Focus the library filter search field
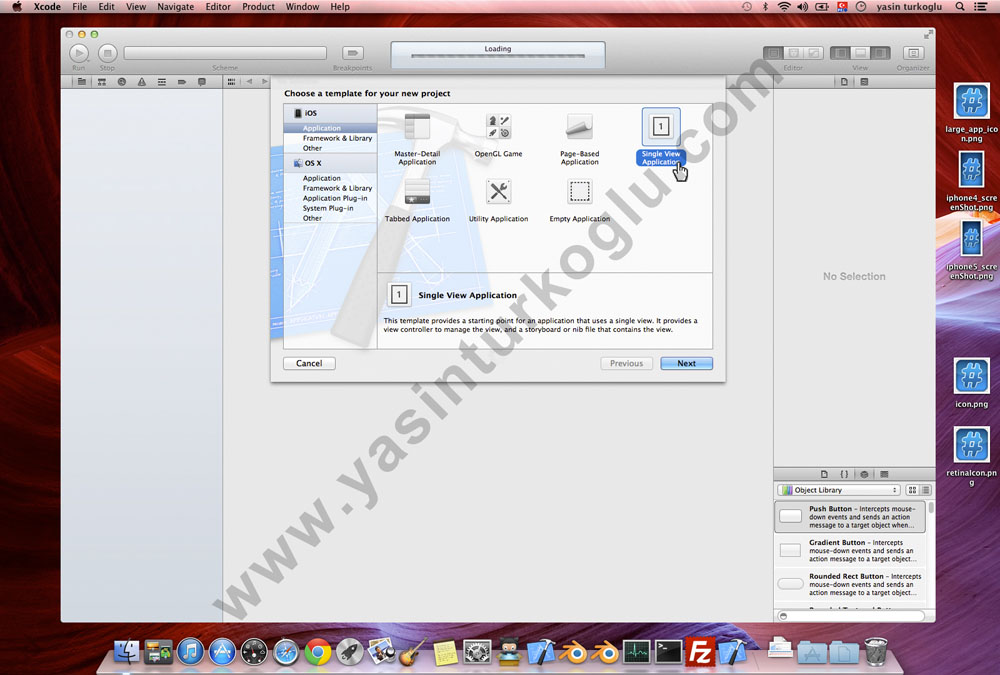1000x675 pixels. pyautogui.click(x=852, y=616)
